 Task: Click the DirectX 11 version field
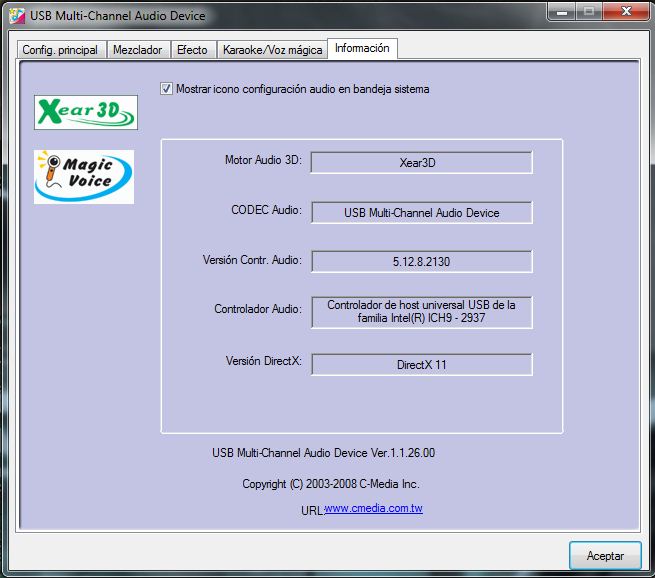[421, 364]
